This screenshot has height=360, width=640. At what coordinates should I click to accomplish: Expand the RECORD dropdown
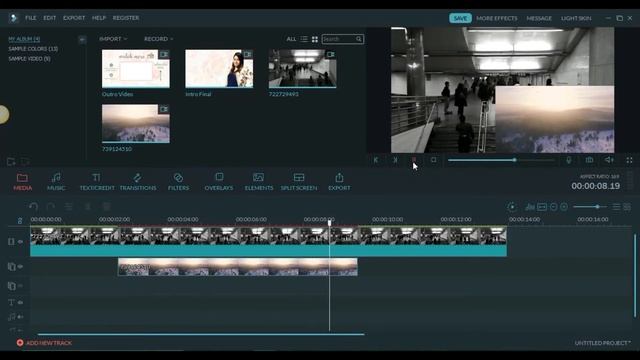pos(159,39)
